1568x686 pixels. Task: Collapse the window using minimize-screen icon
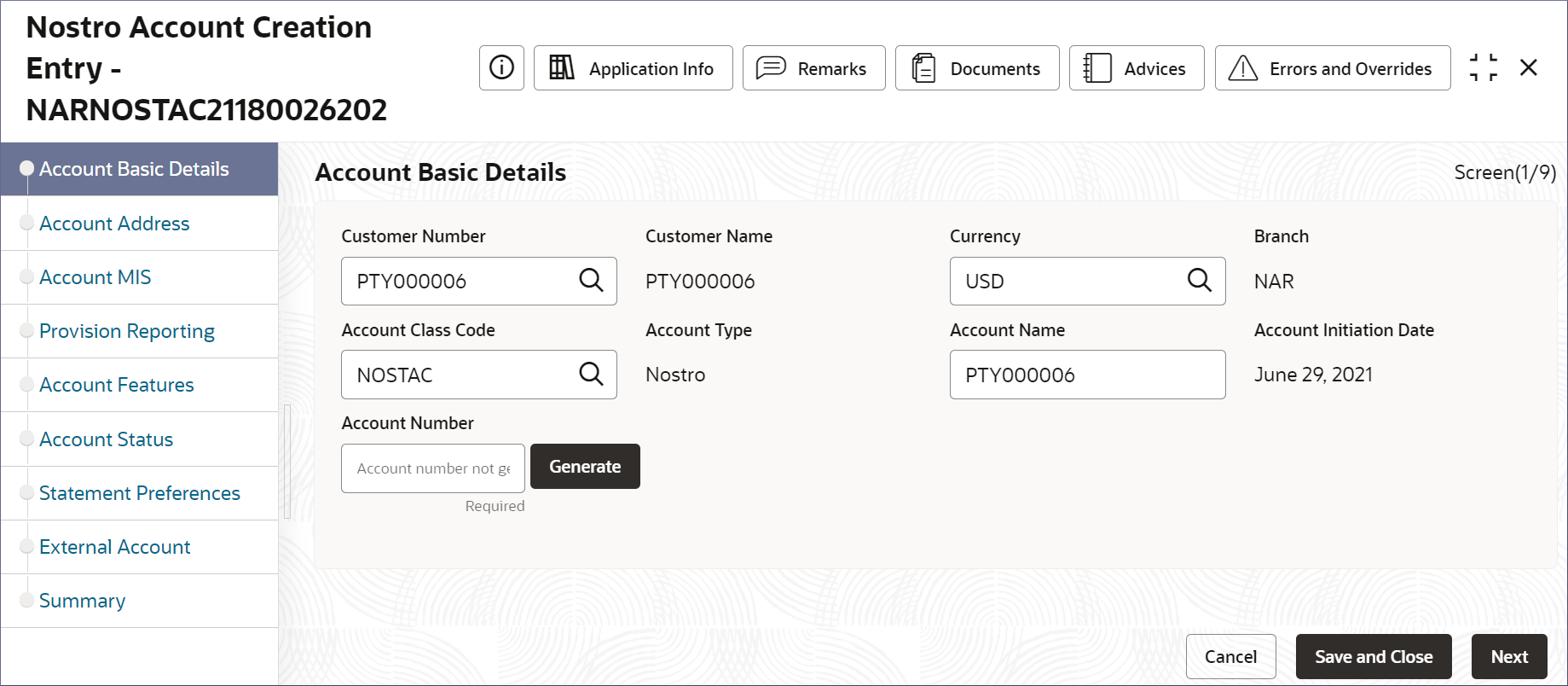(1484, 67)
